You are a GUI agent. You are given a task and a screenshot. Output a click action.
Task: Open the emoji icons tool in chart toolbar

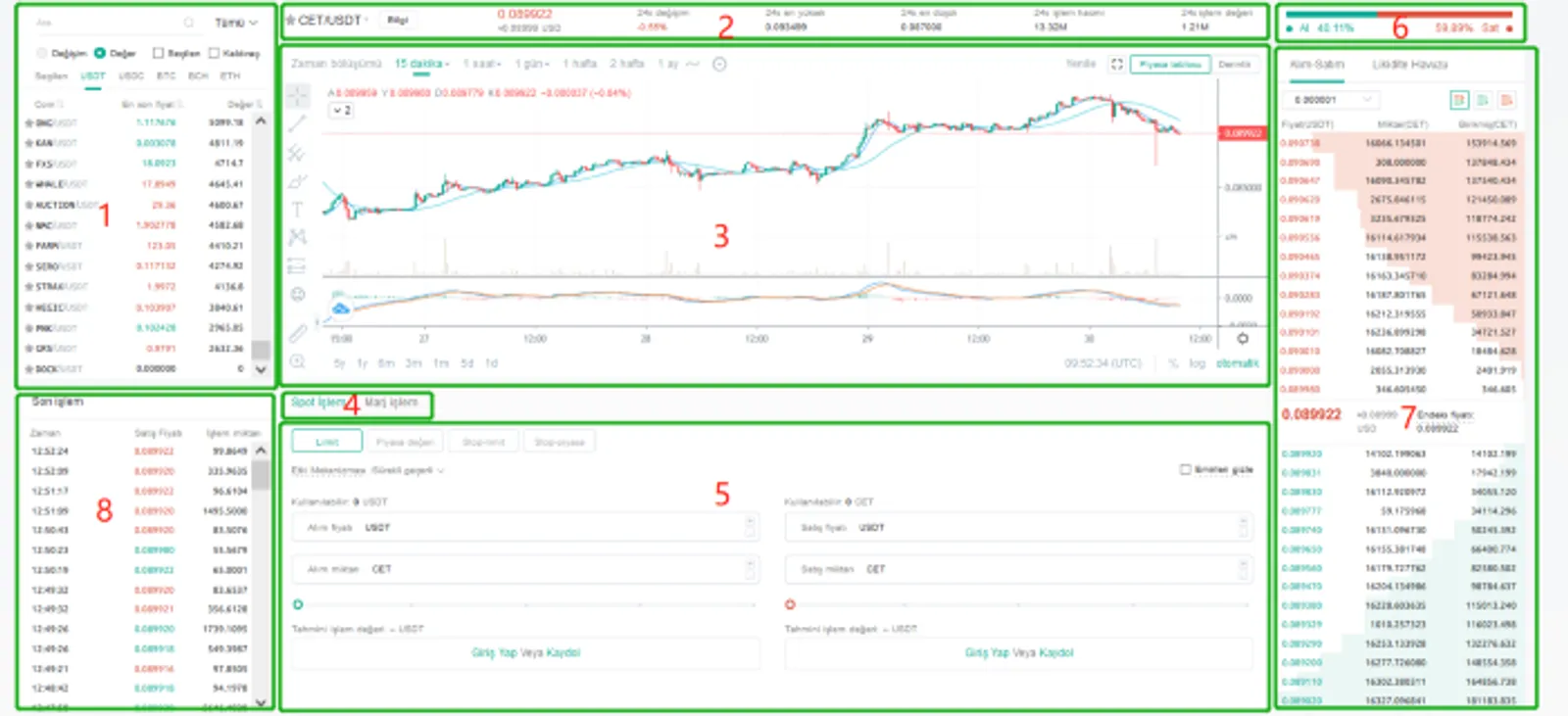[298, 294]
